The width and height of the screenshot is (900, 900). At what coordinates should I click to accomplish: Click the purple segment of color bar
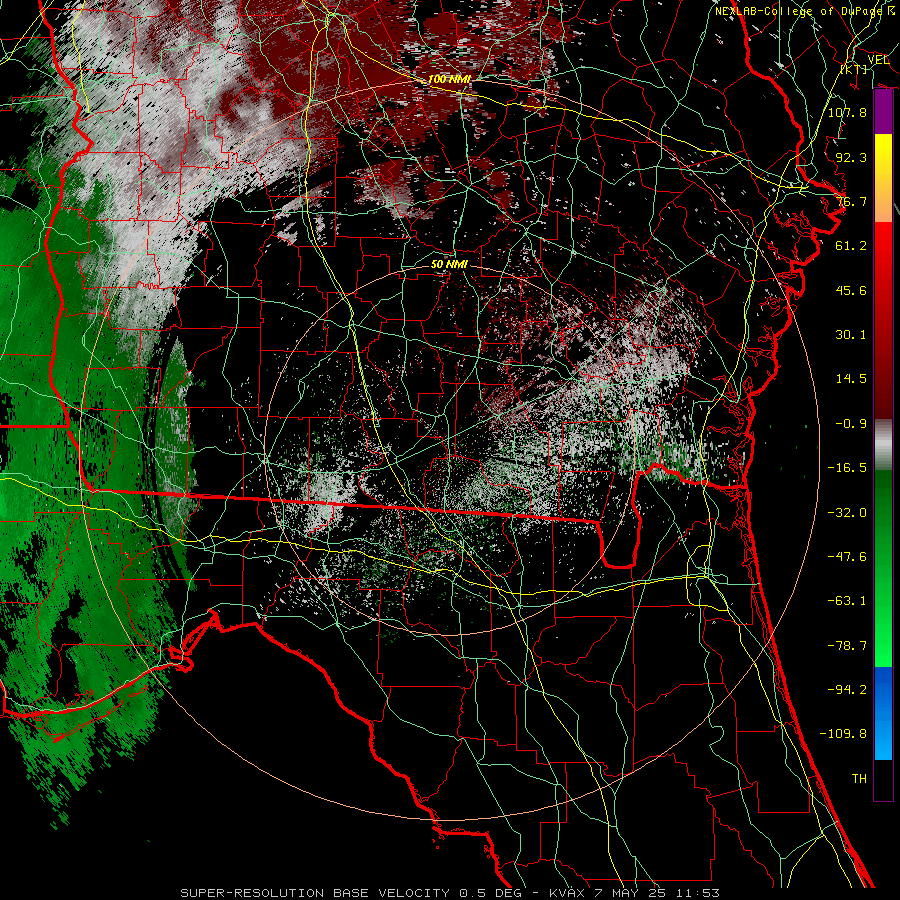coord(883,112)
